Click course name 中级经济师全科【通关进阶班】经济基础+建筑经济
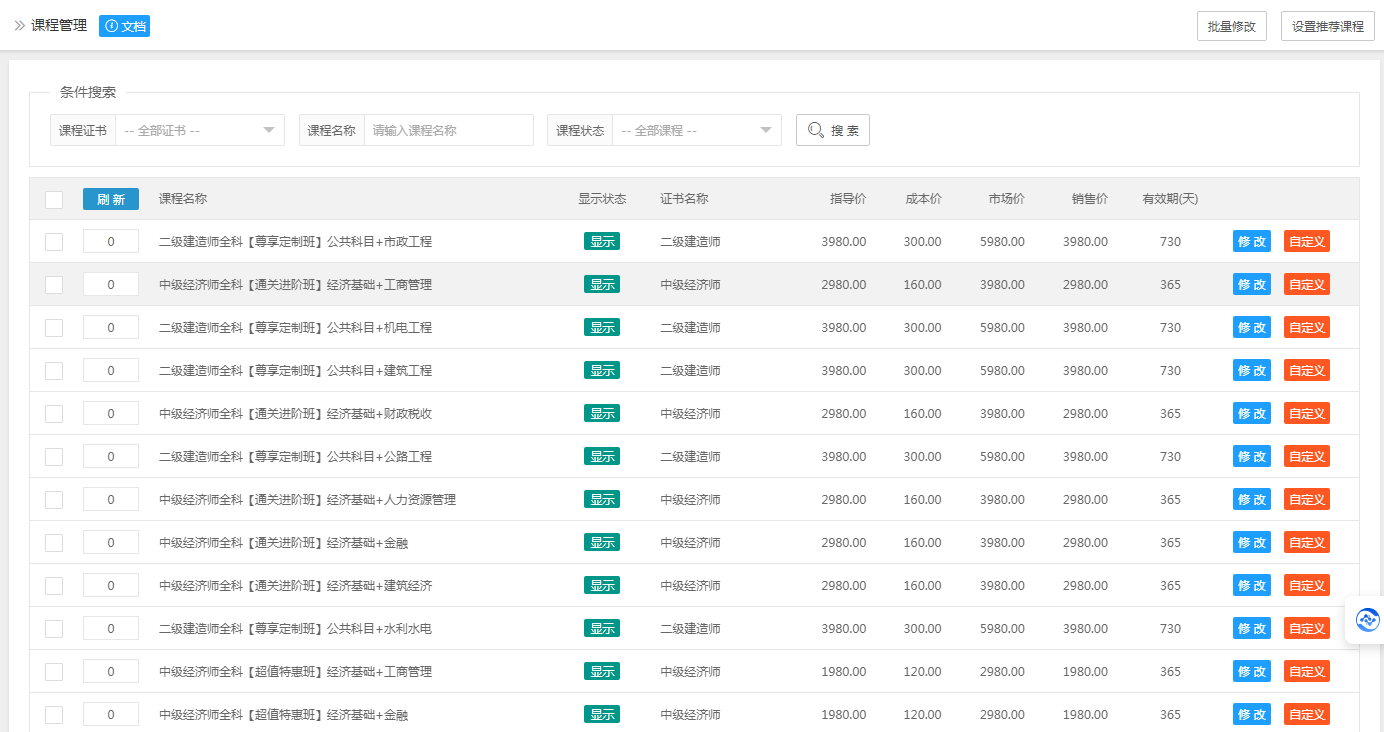This screenshot has height=732, width=1384. (x=295, y=586)
